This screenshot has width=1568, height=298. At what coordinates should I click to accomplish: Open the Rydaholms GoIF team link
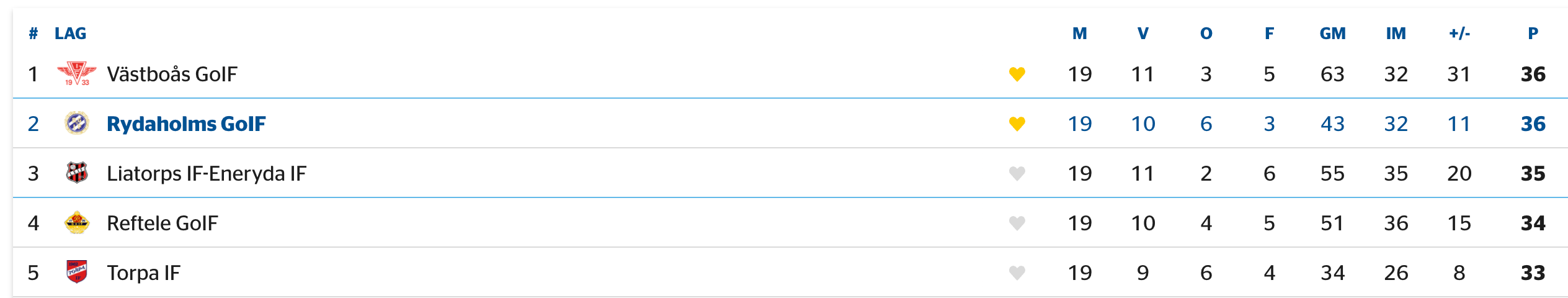point(186,124)
